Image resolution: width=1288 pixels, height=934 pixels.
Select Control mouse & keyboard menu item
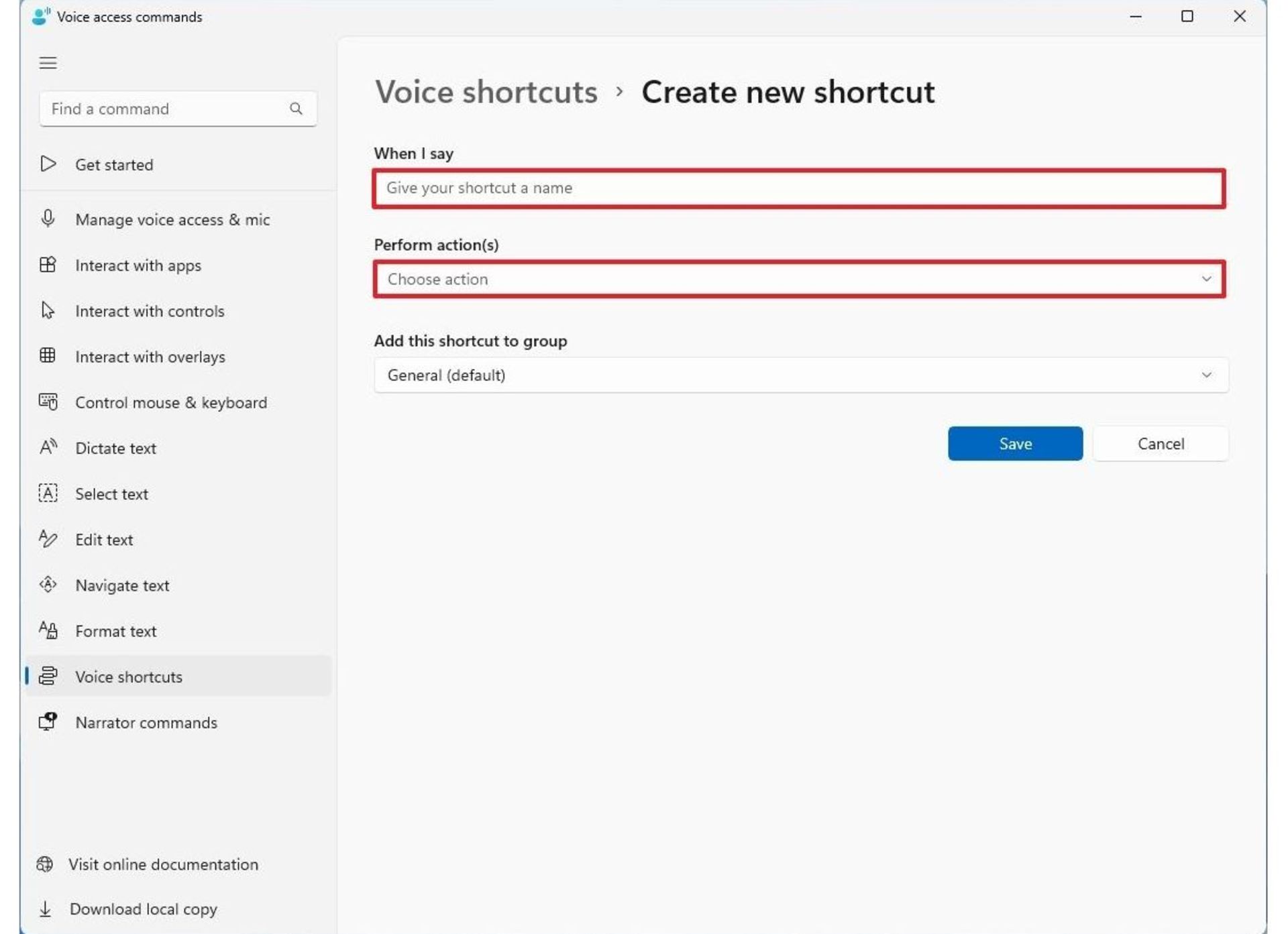point(171,402)
